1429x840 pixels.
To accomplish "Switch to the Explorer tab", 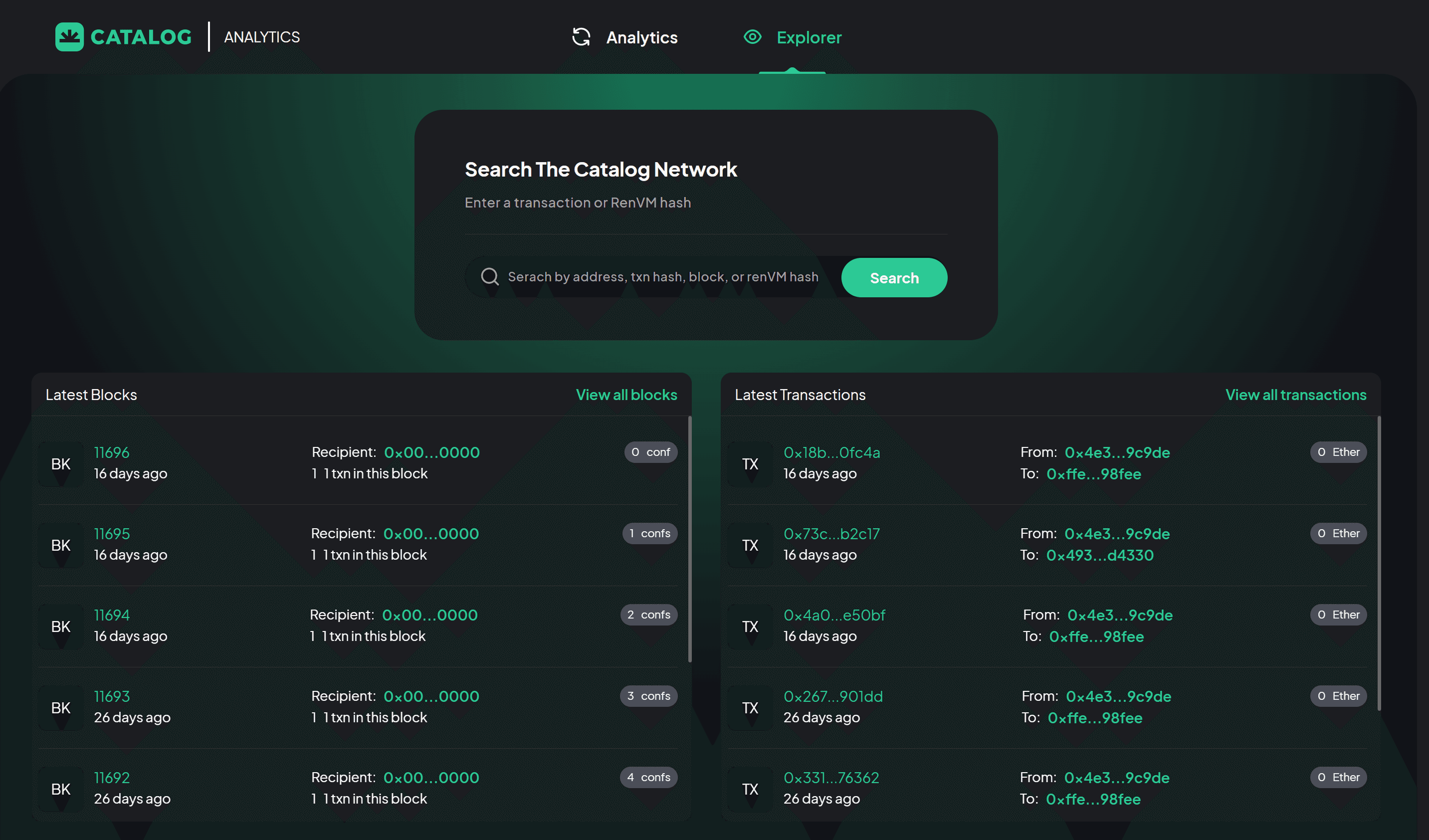I will [809, 37].
